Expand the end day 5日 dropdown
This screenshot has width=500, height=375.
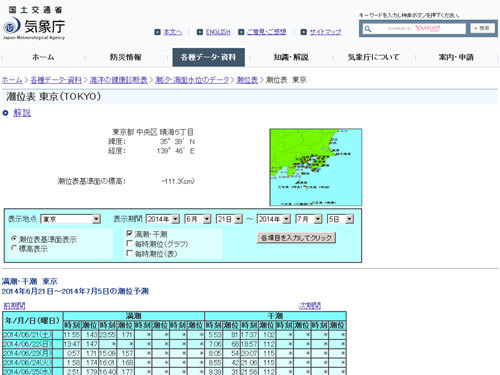tap(340, 219)
